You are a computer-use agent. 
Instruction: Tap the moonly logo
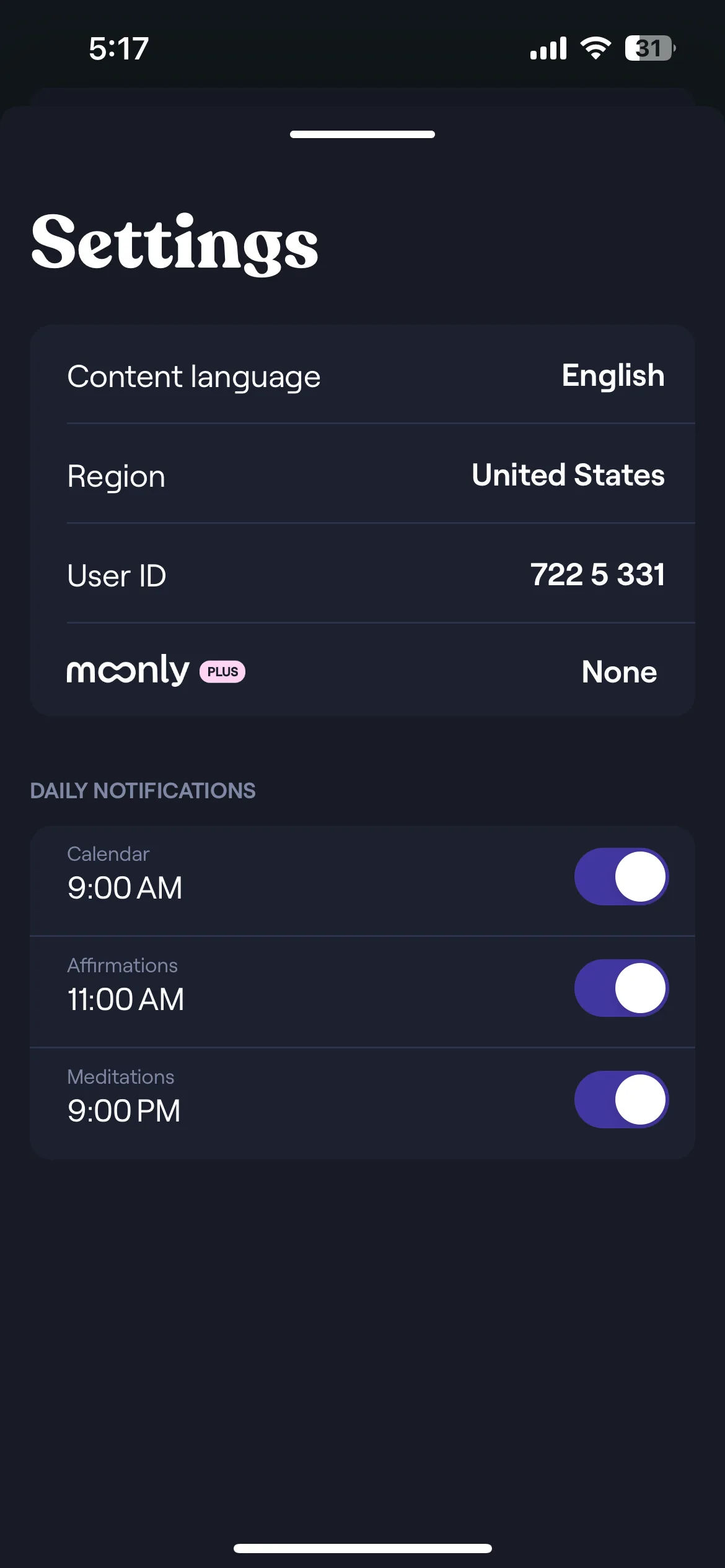pyautogui.click(x=128, y=671)
